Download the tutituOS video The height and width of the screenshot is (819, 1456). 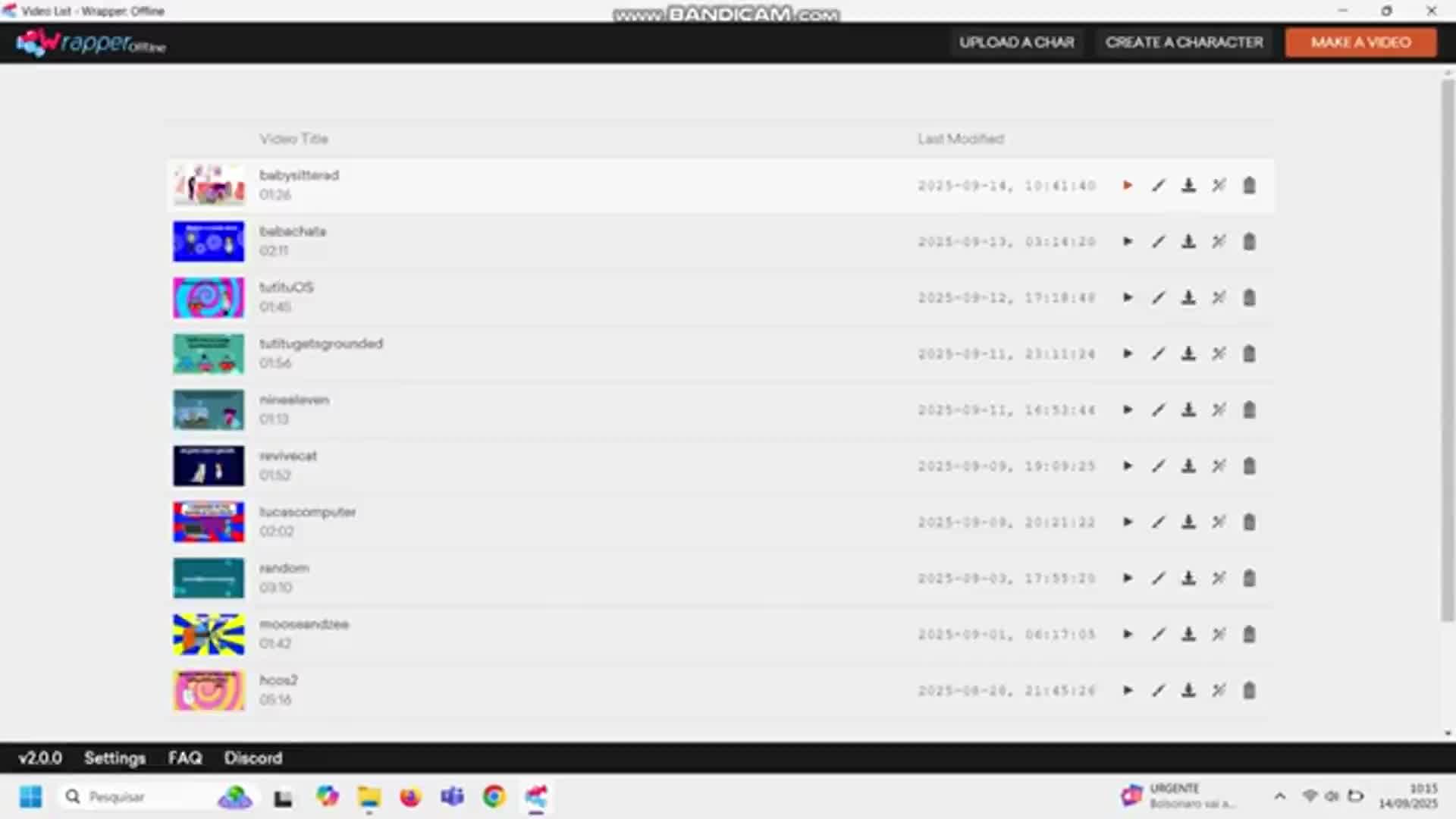pyautogui.click(x=1188, y=297)
